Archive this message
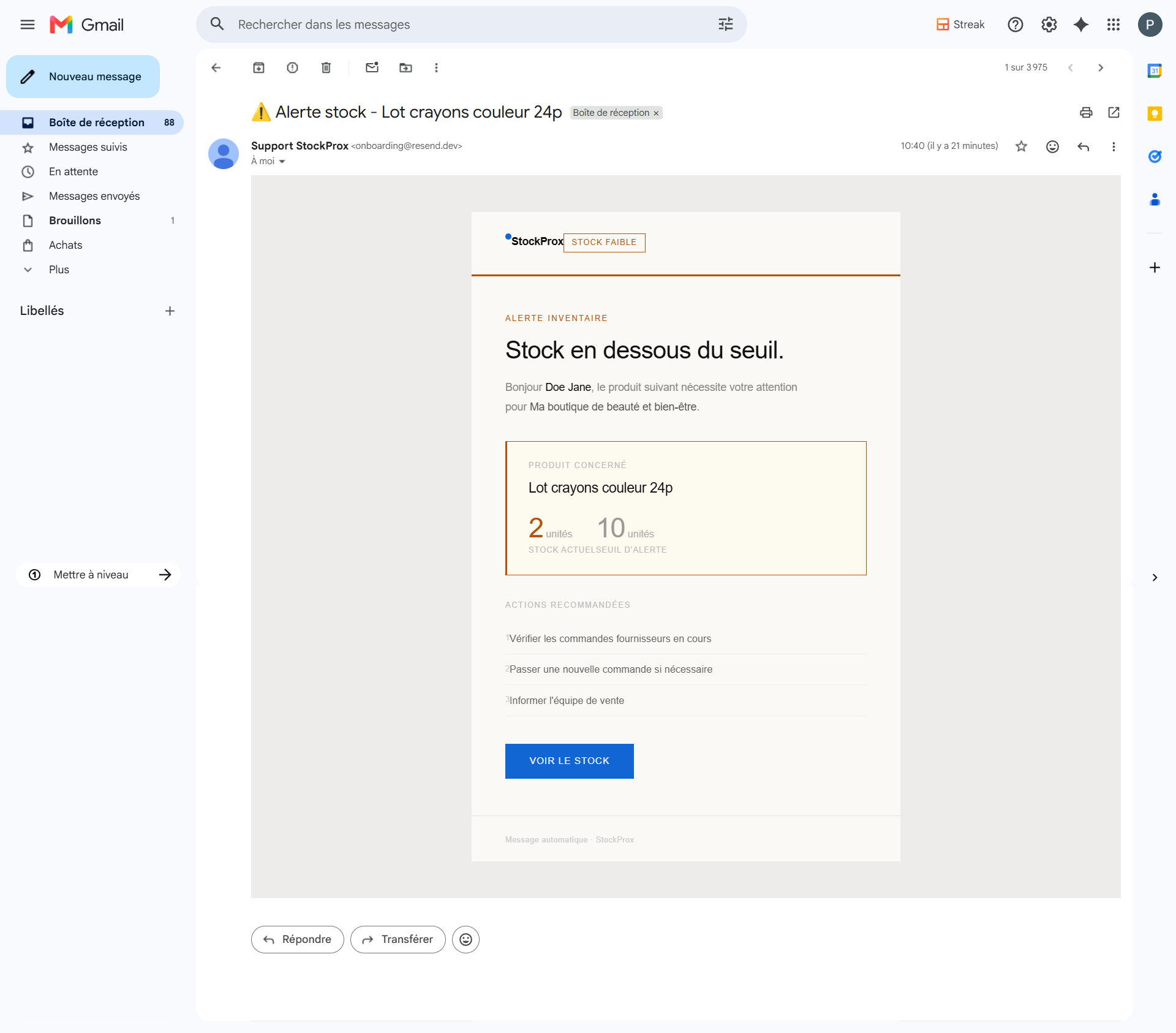This screenshot has height=1033, width=1176. click(258, 67)
